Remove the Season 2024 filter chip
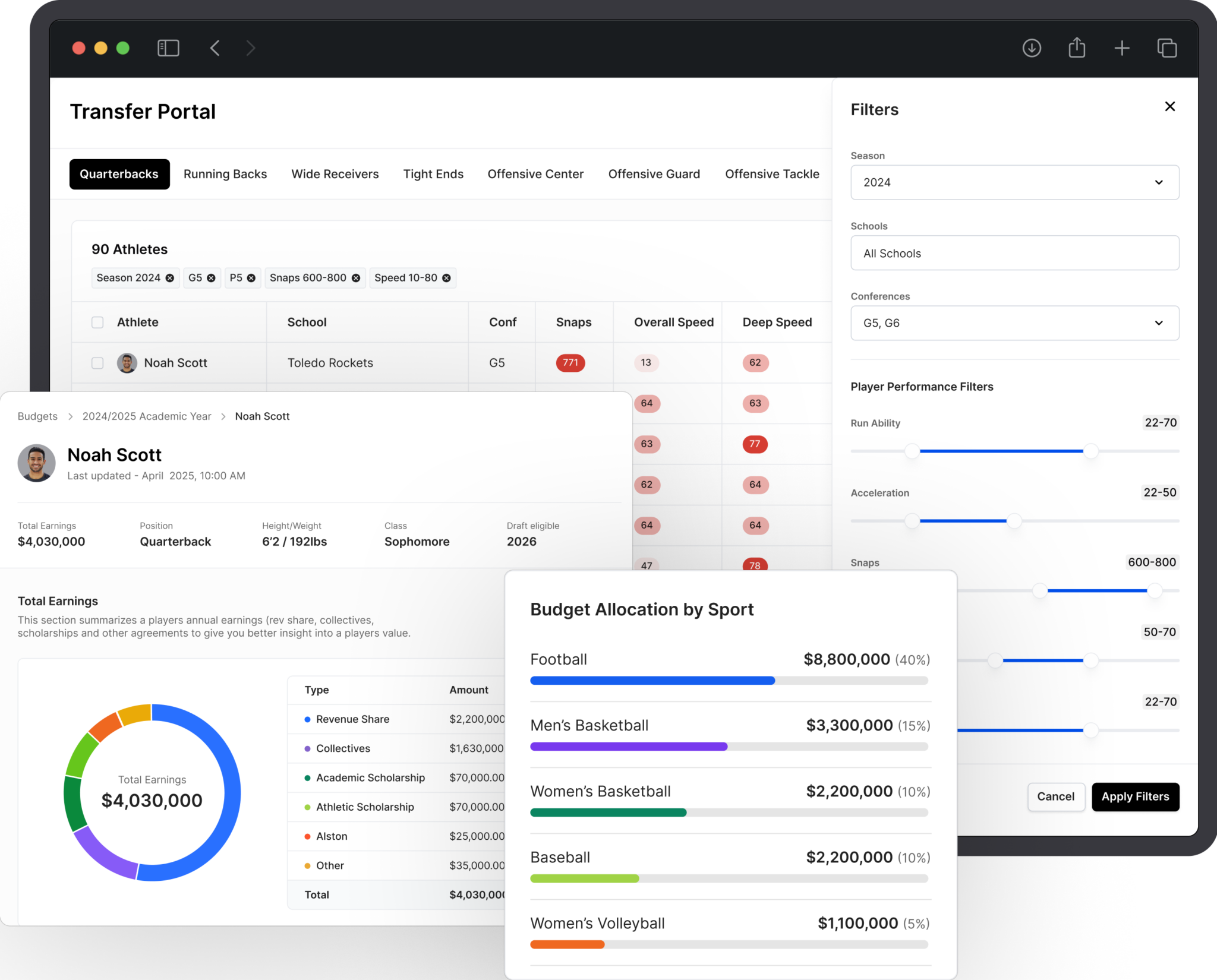The width and height of the screenshot is (1217, 980). pyautogui.click(x=170, y=278)
